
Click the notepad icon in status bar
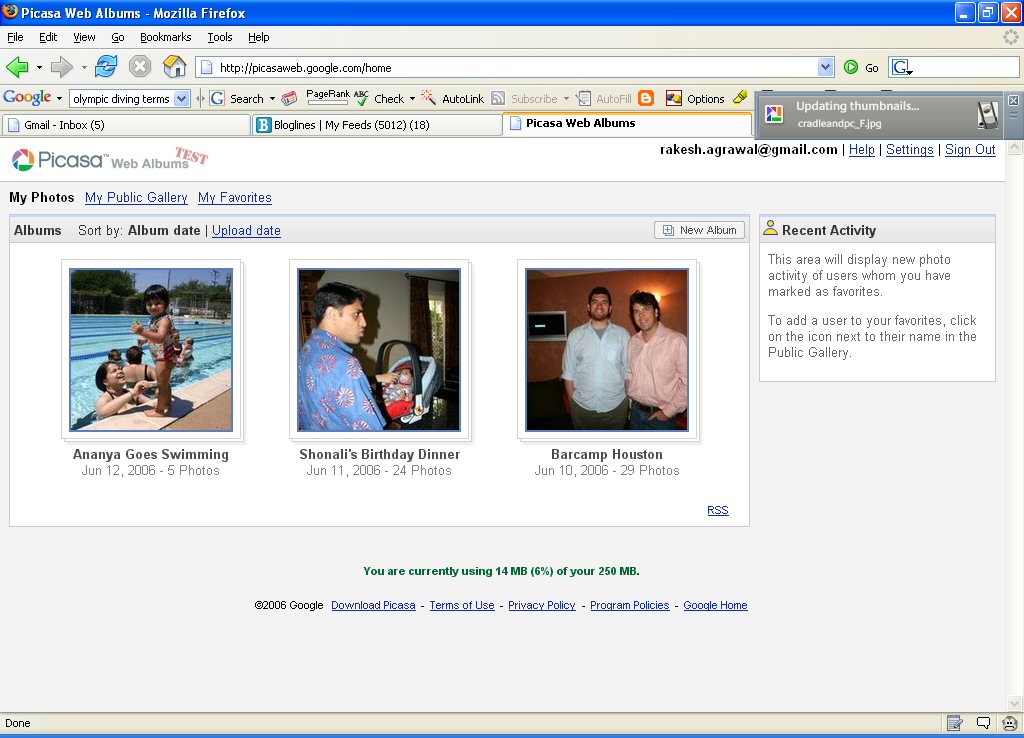(955, 723)
